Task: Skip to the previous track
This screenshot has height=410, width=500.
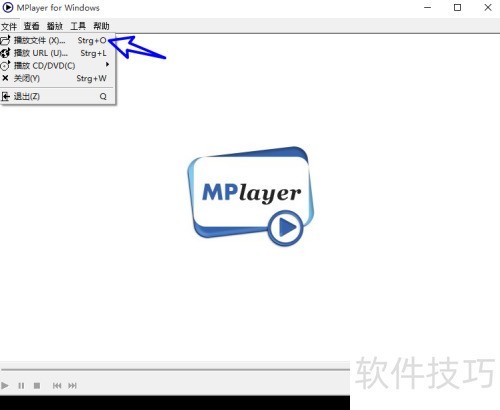Action: click(57, 386)
